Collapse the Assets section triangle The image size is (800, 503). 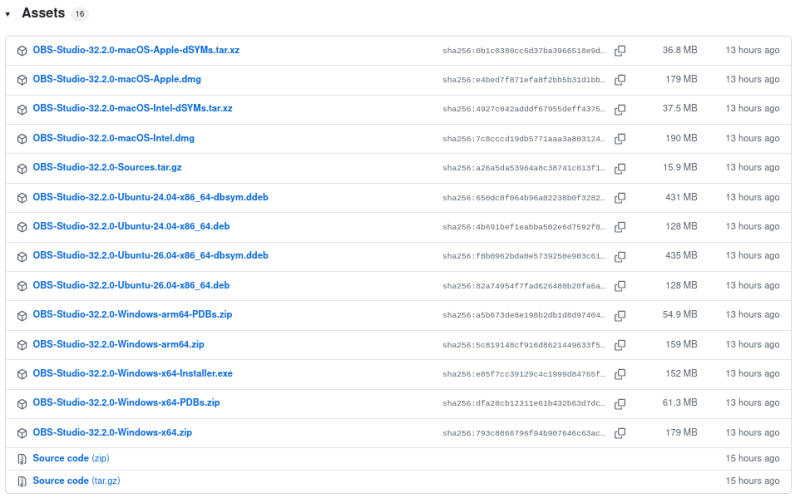(8, 14)
